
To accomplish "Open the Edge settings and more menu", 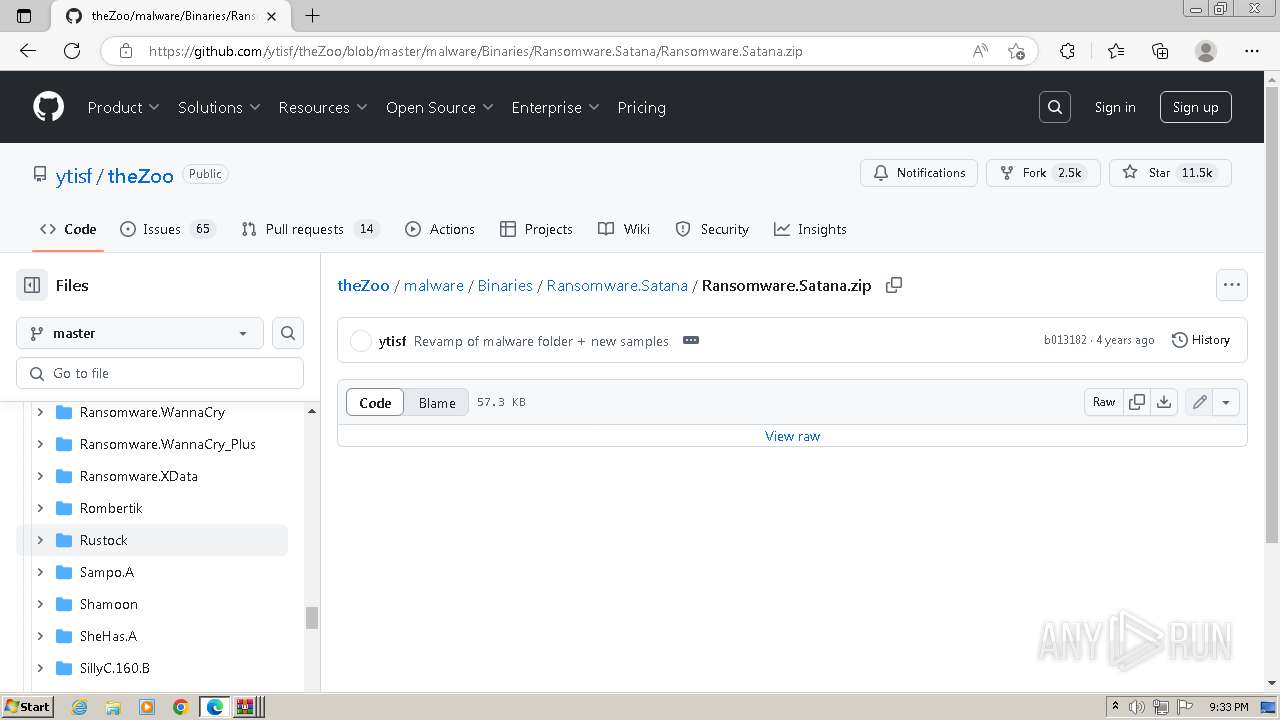I will tap(1252, 51).
